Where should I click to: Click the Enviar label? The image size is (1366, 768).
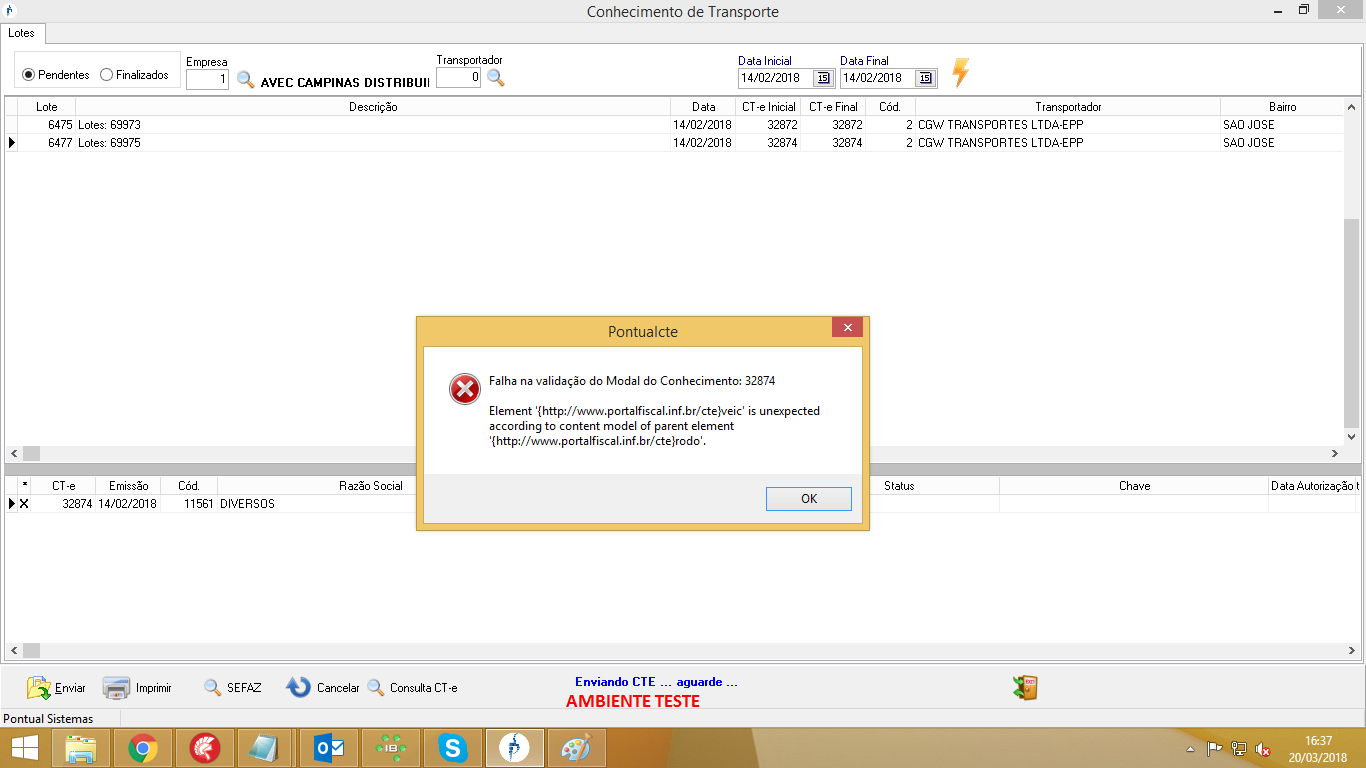coord(70,688)
